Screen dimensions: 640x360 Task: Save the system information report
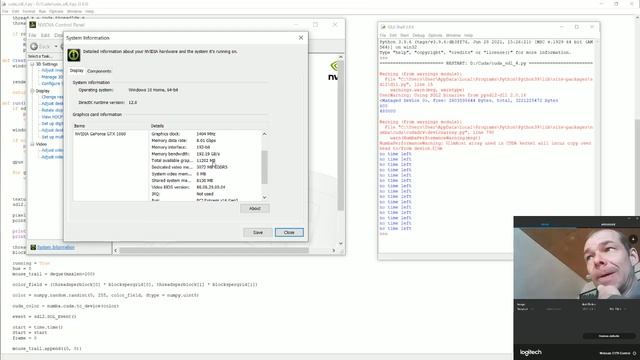click(x=258, y=232)
